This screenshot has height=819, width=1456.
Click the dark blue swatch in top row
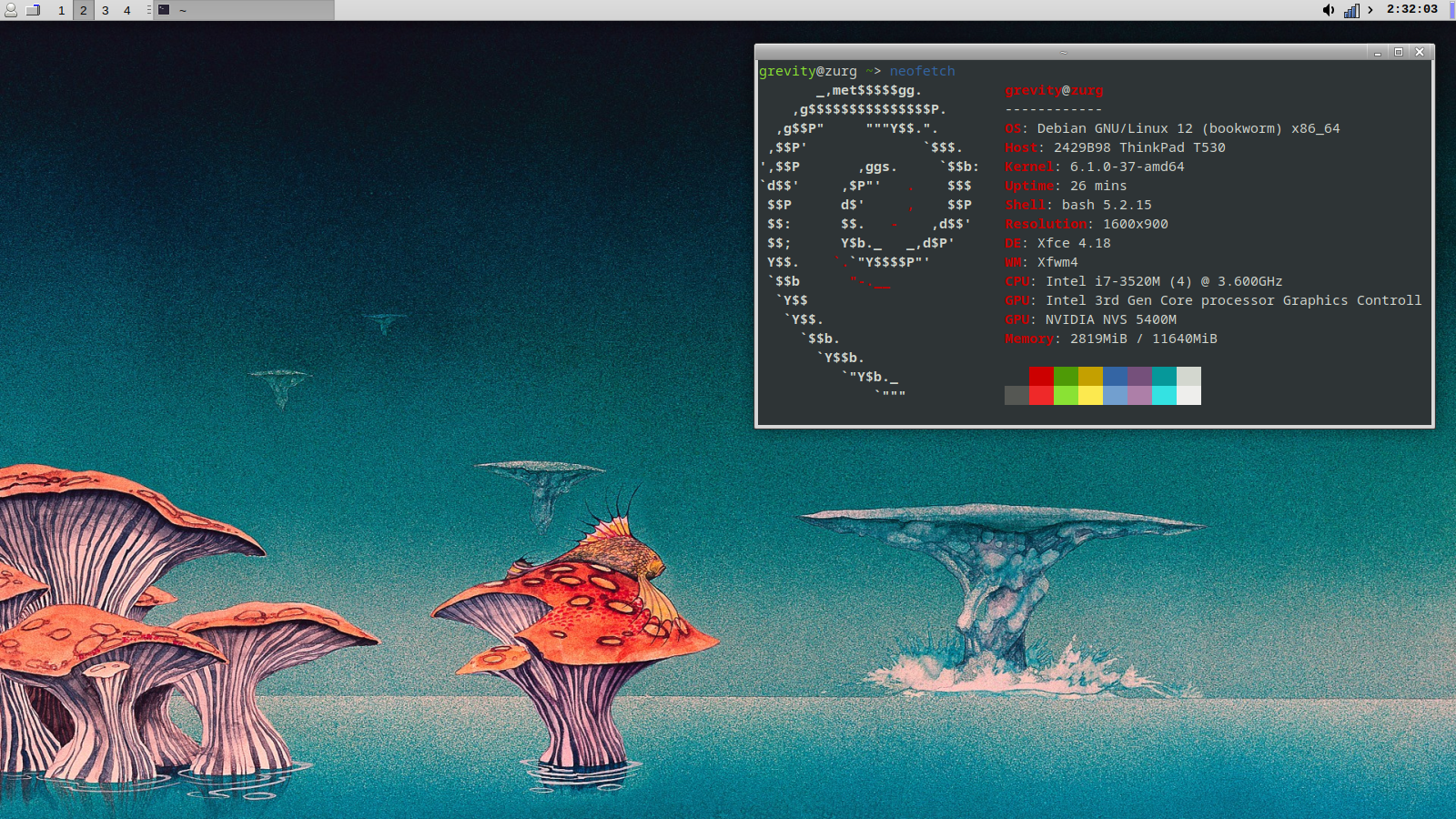[x=1115, y=377]
